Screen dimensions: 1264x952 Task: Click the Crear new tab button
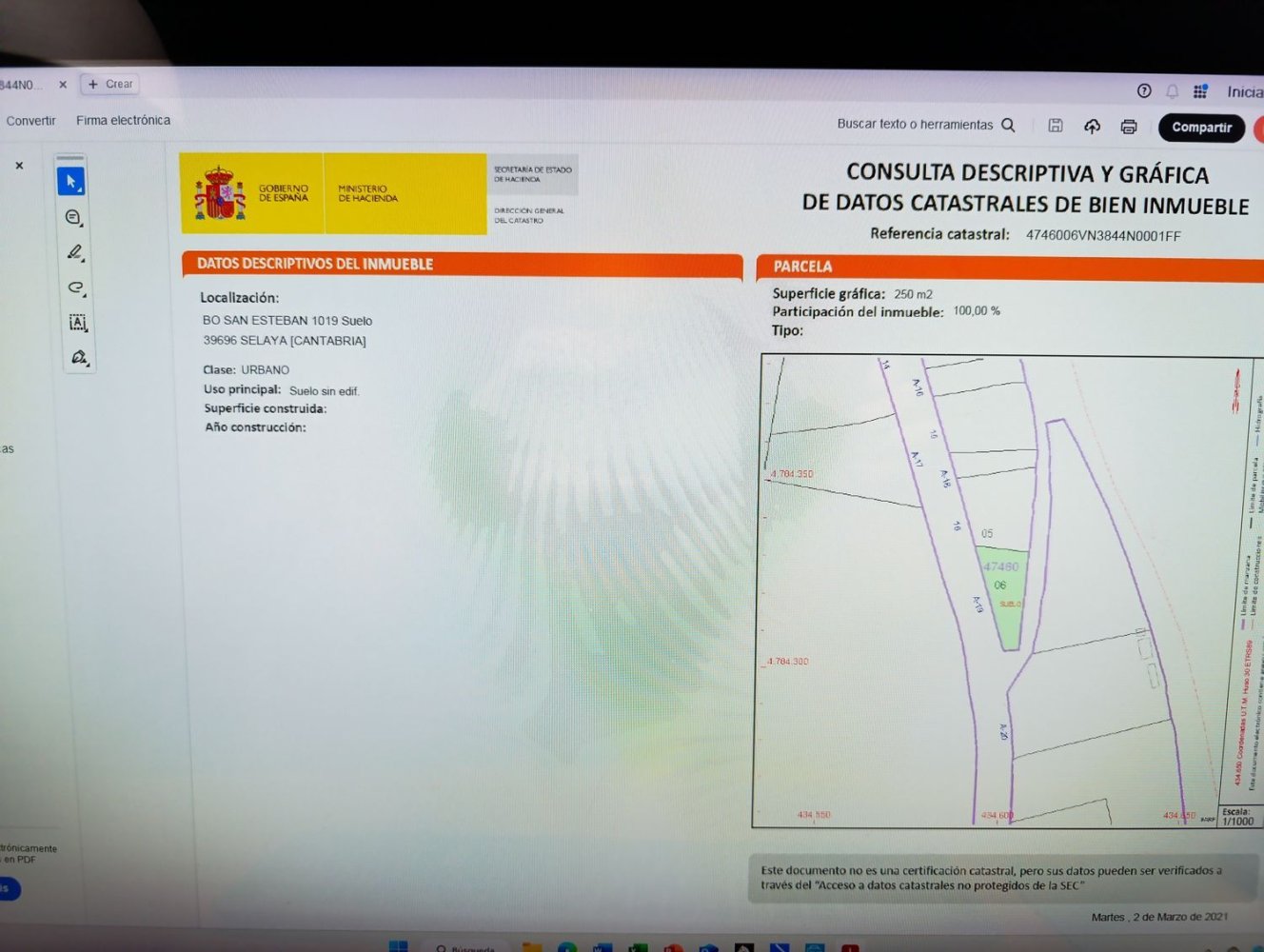coord(110,84)
